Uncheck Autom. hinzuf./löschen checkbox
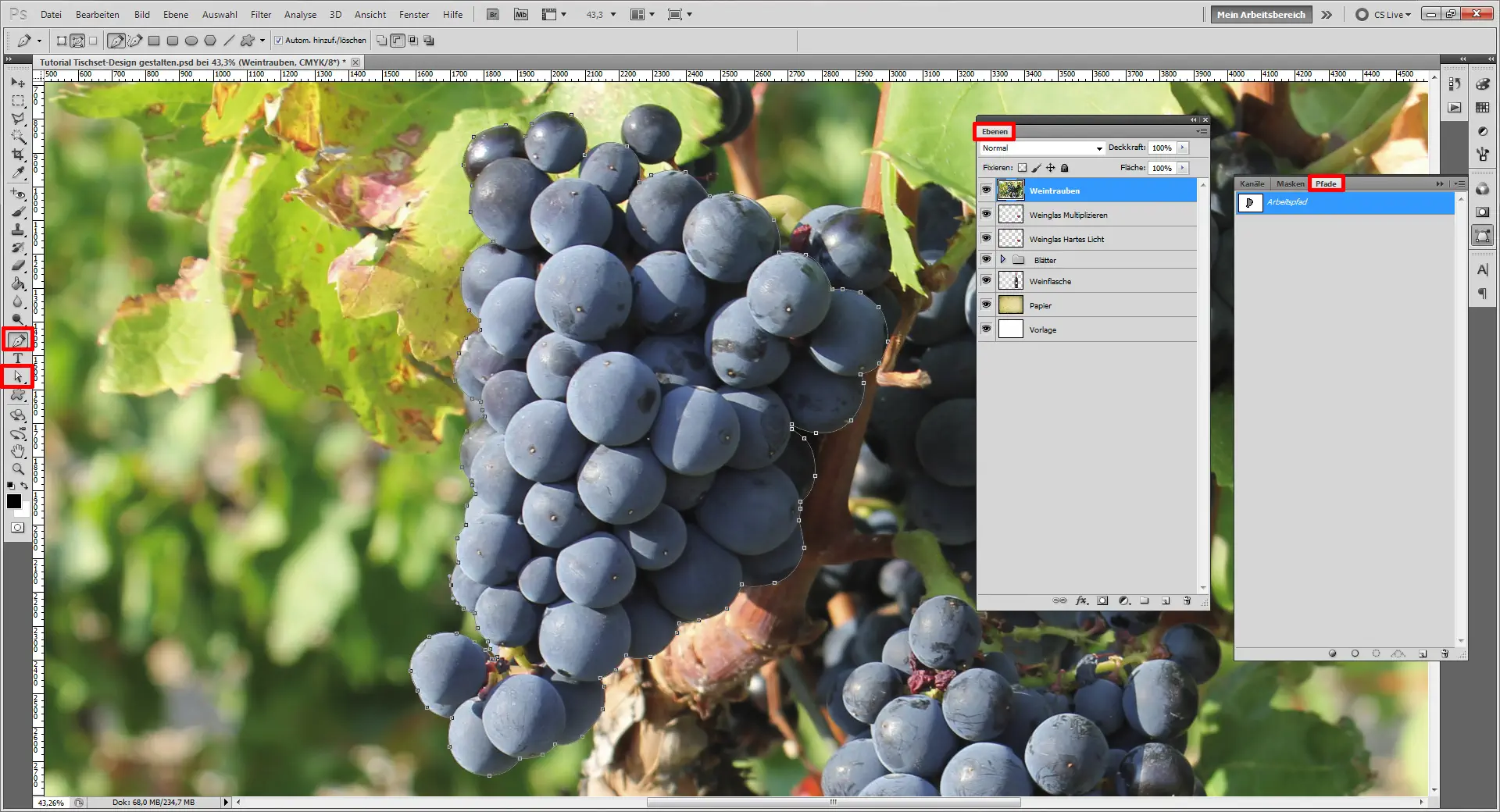Image resolution: width=1500 pixels, height=812 pixels. click(x=278, y=41)
